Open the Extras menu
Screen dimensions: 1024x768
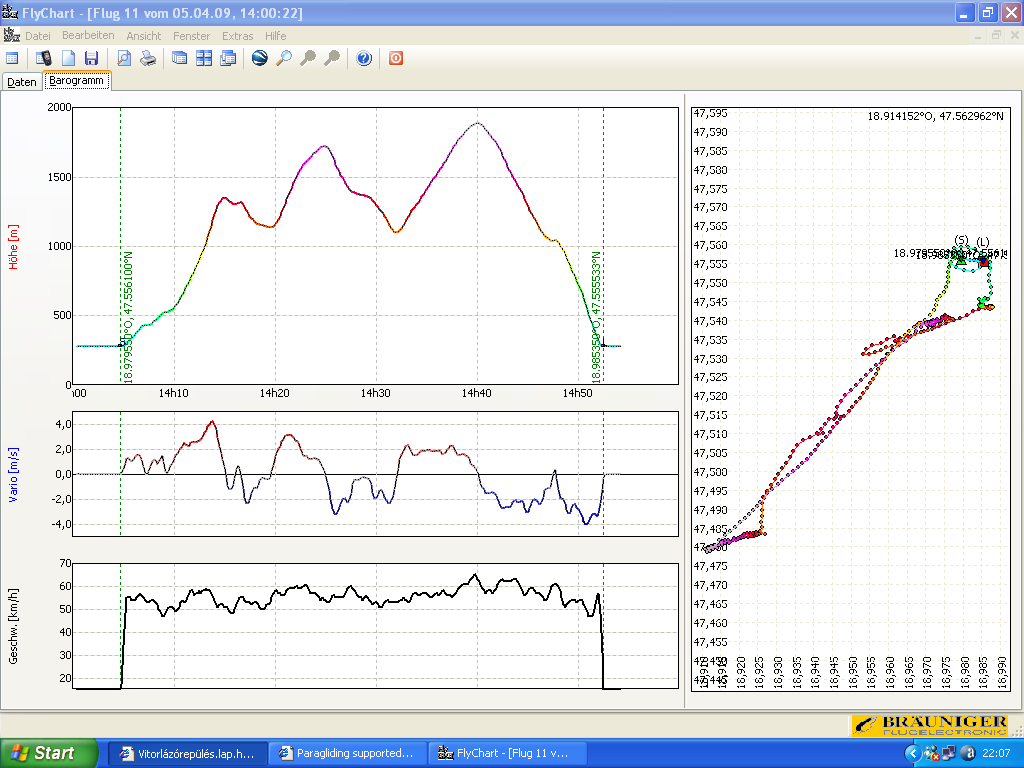pyautogui.click(x=237, y=36)
